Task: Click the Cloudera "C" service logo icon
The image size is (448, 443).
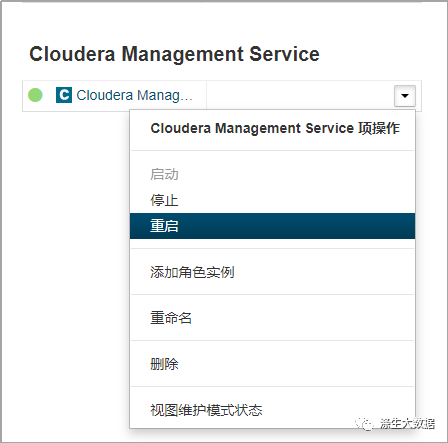Action: coord(64,95)
